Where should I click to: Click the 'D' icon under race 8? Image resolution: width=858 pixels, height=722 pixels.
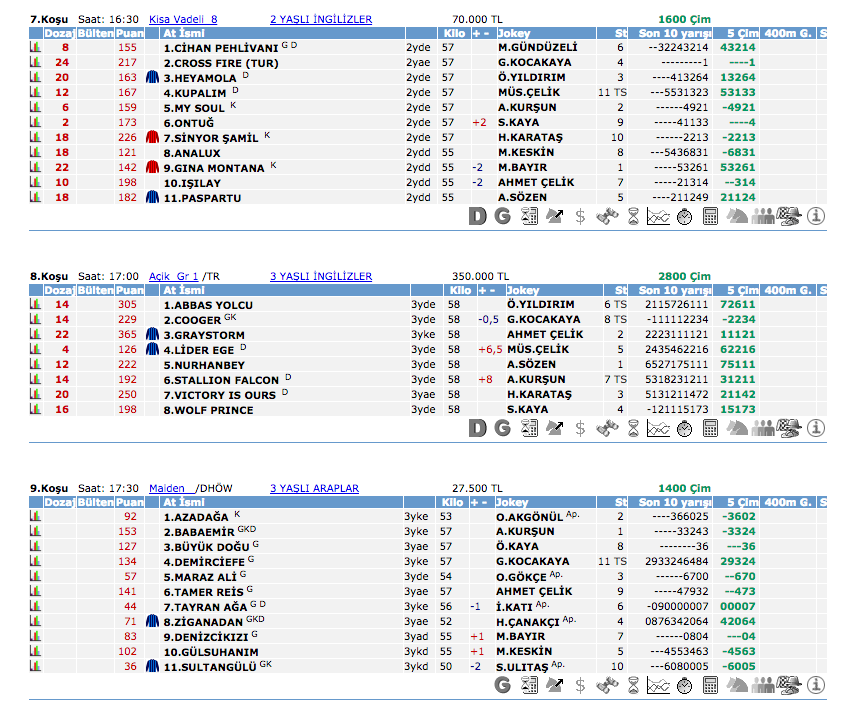[x=477, y=428]
